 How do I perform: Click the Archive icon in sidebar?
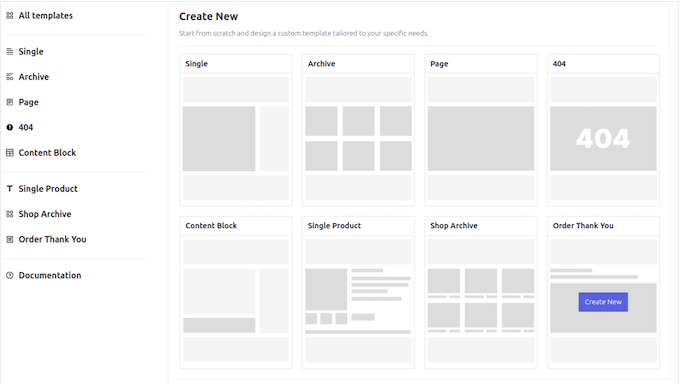[10, 77]
